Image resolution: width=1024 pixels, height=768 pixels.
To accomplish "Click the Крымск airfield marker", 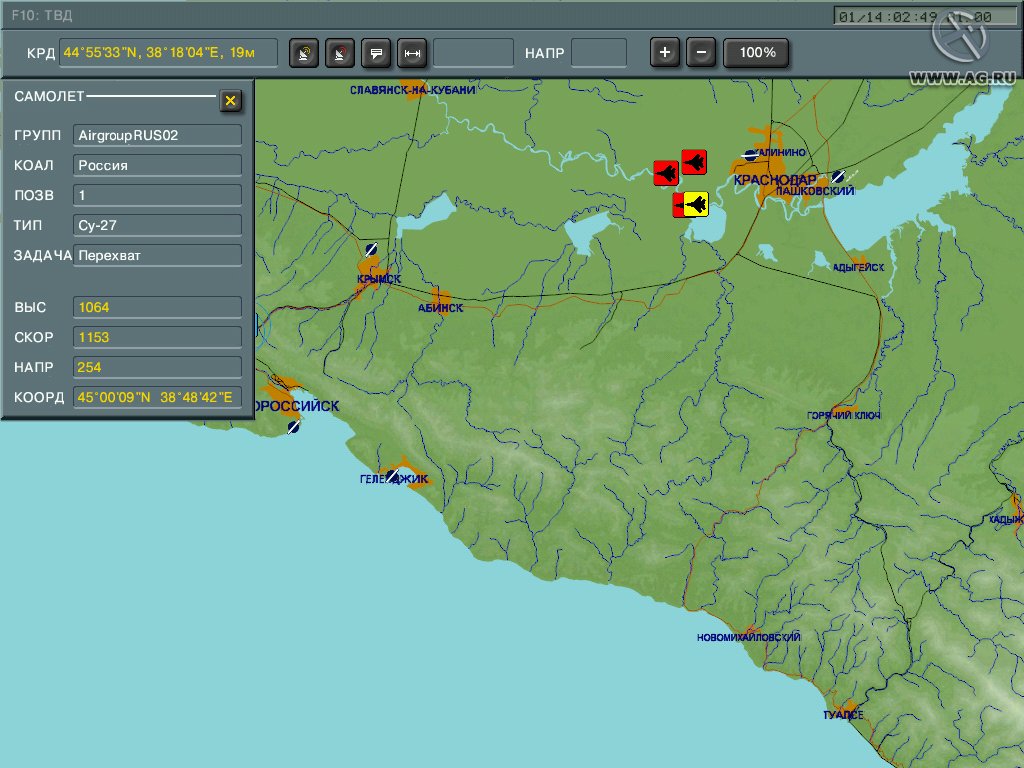I will (x=371, y=249).
